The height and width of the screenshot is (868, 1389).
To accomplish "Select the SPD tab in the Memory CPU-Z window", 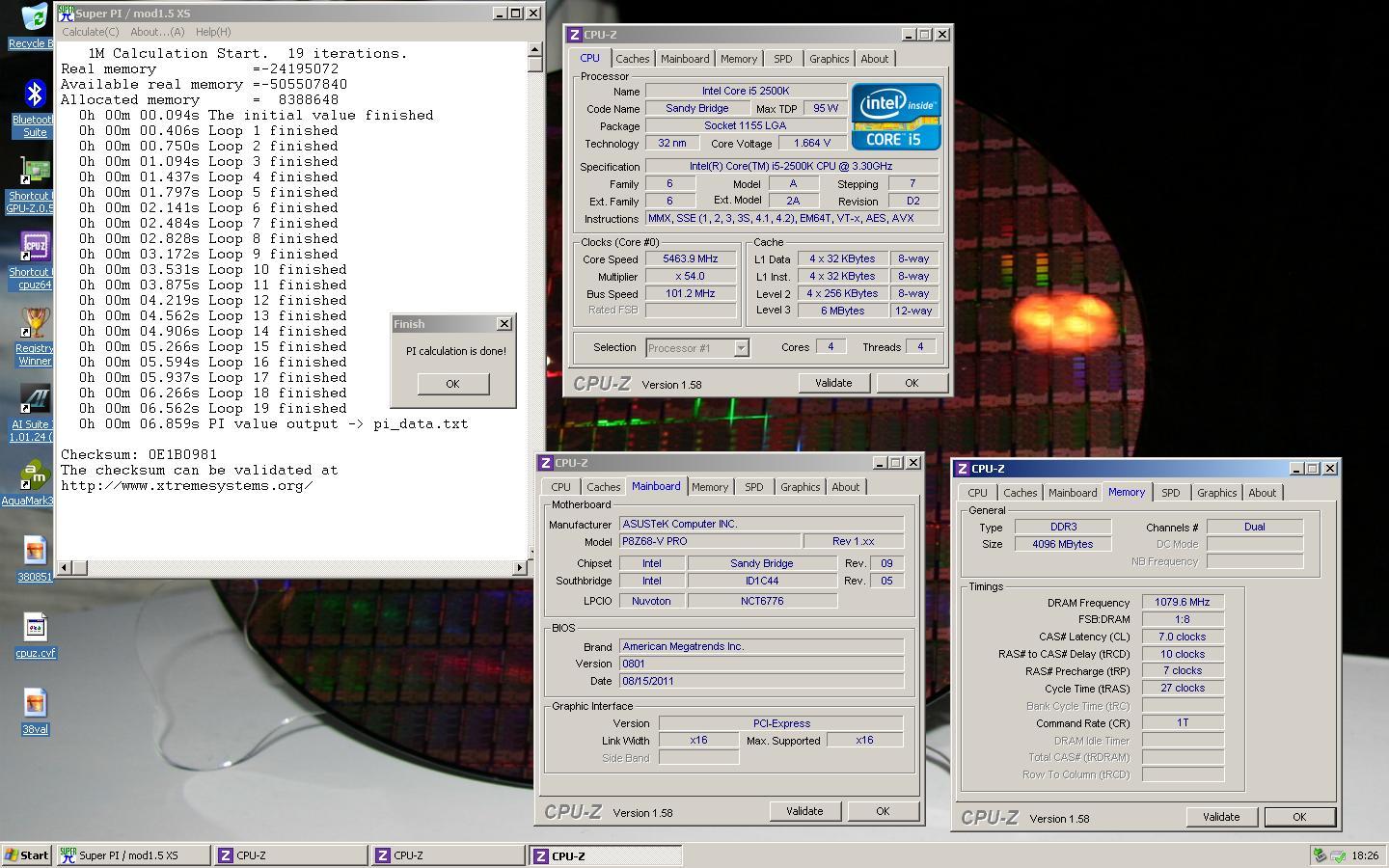I will point(1170,493).
